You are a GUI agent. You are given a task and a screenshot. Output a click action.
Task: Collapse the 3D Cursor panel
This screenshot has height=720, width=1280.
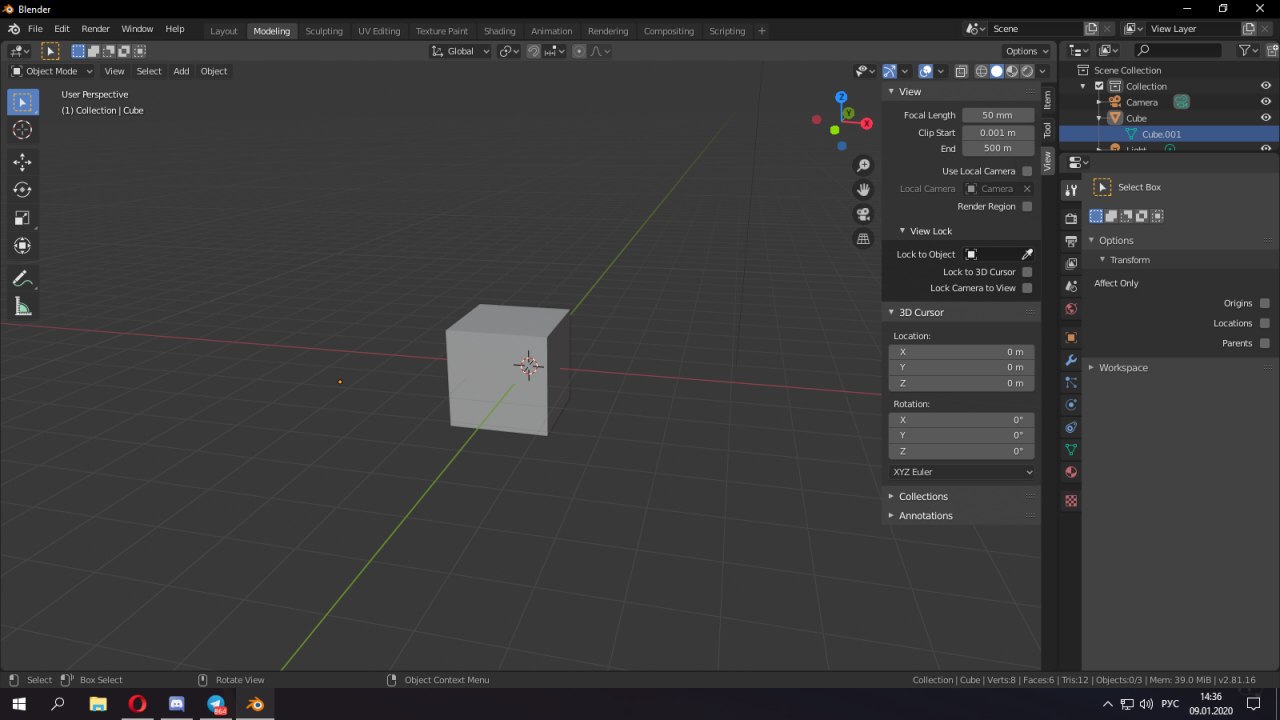pyautogui.click(x=920, y=312)
